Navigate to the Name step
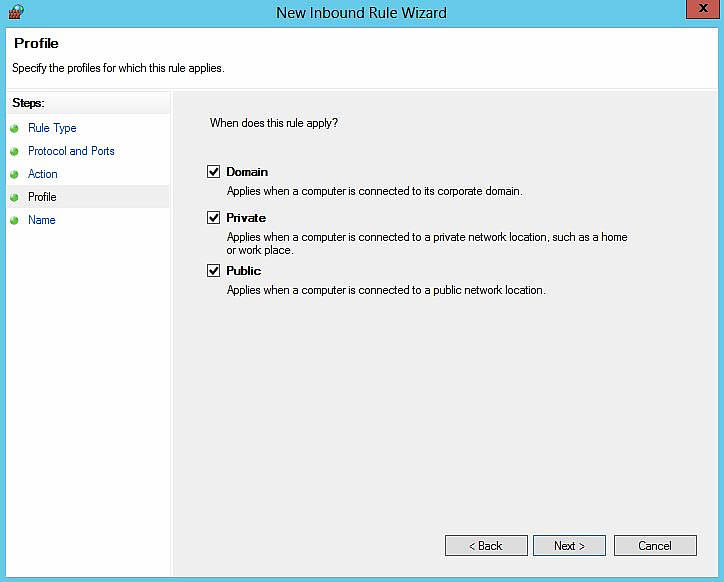The width and height of the screenshot is (724, 582). tap(42, 220)
